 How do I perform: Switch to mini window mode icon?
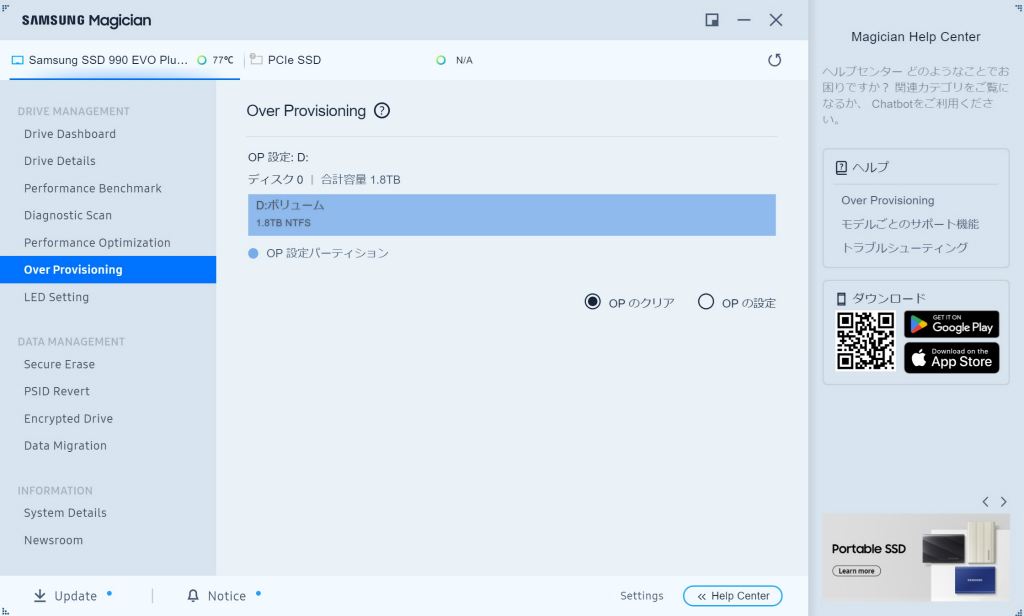coord(712,20)
